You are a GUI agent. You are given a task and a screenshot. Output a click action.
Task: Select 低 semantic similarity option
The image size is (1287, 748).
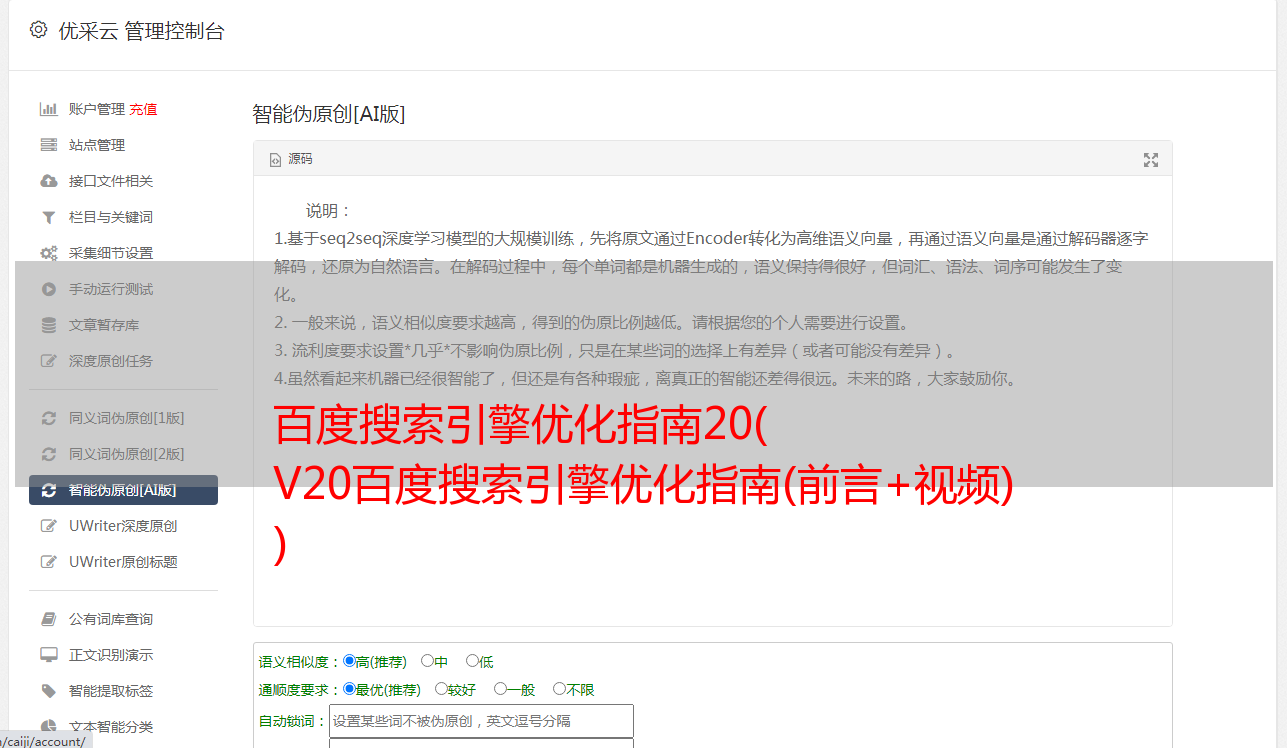click(472, 661)
